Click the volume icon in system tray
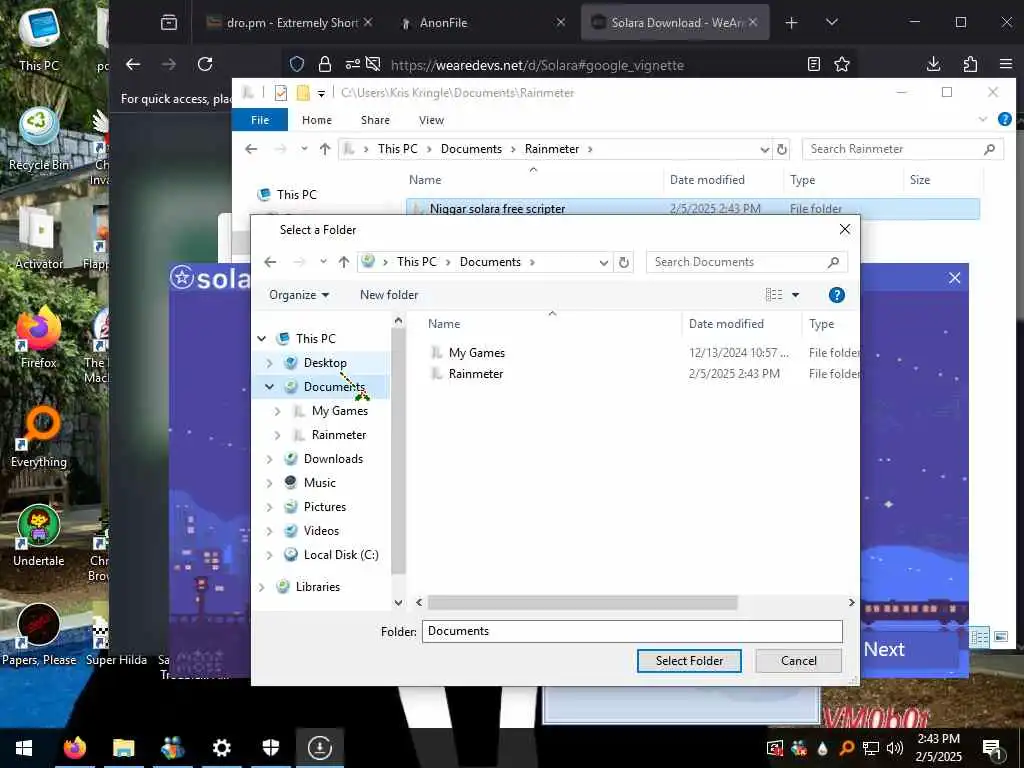 pyautogui.click(x=895, y=748)
